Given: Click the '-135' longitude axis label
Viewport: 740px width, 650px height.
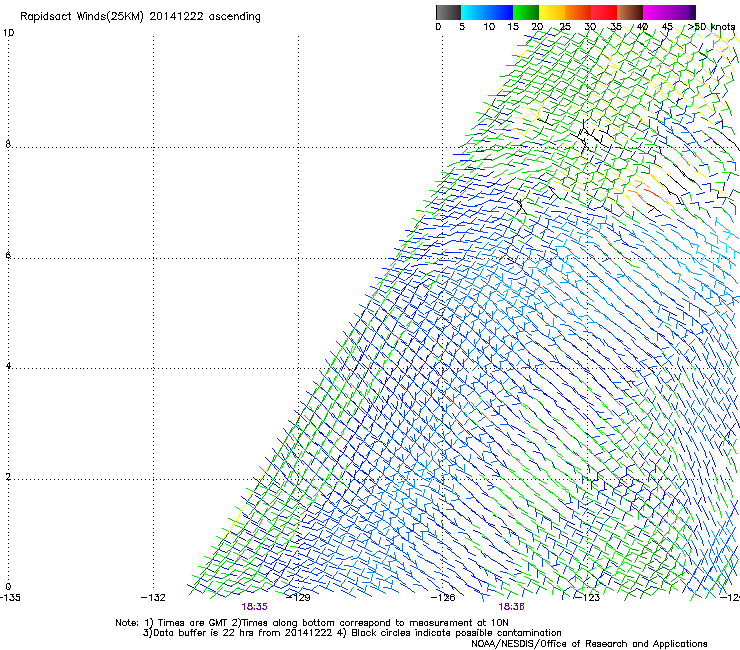Looking at the screenshot, I should tap(10, 598).
